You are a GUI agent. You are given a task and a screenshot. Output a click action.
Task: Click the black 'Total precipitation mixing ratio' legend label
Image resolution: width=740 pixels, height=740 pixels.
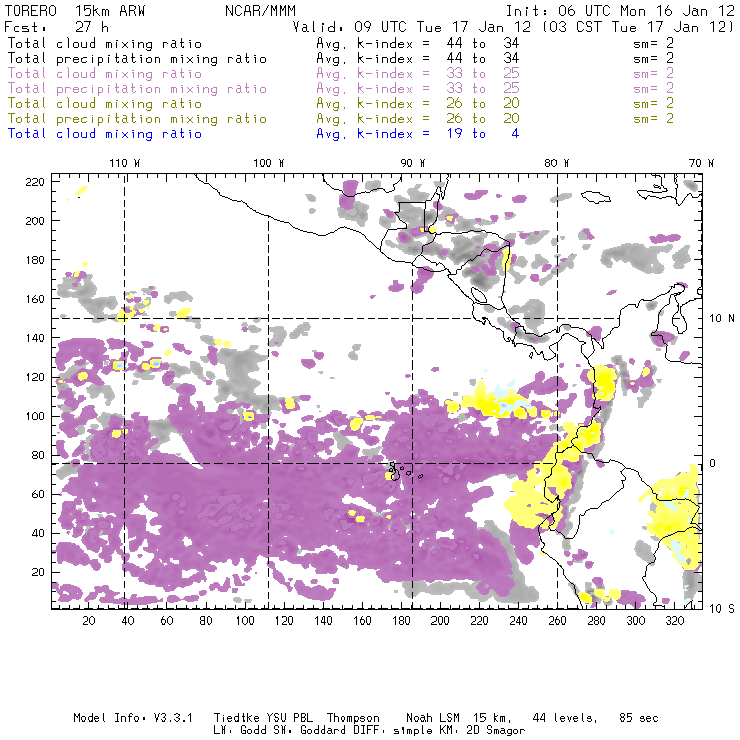coord(137,59)
